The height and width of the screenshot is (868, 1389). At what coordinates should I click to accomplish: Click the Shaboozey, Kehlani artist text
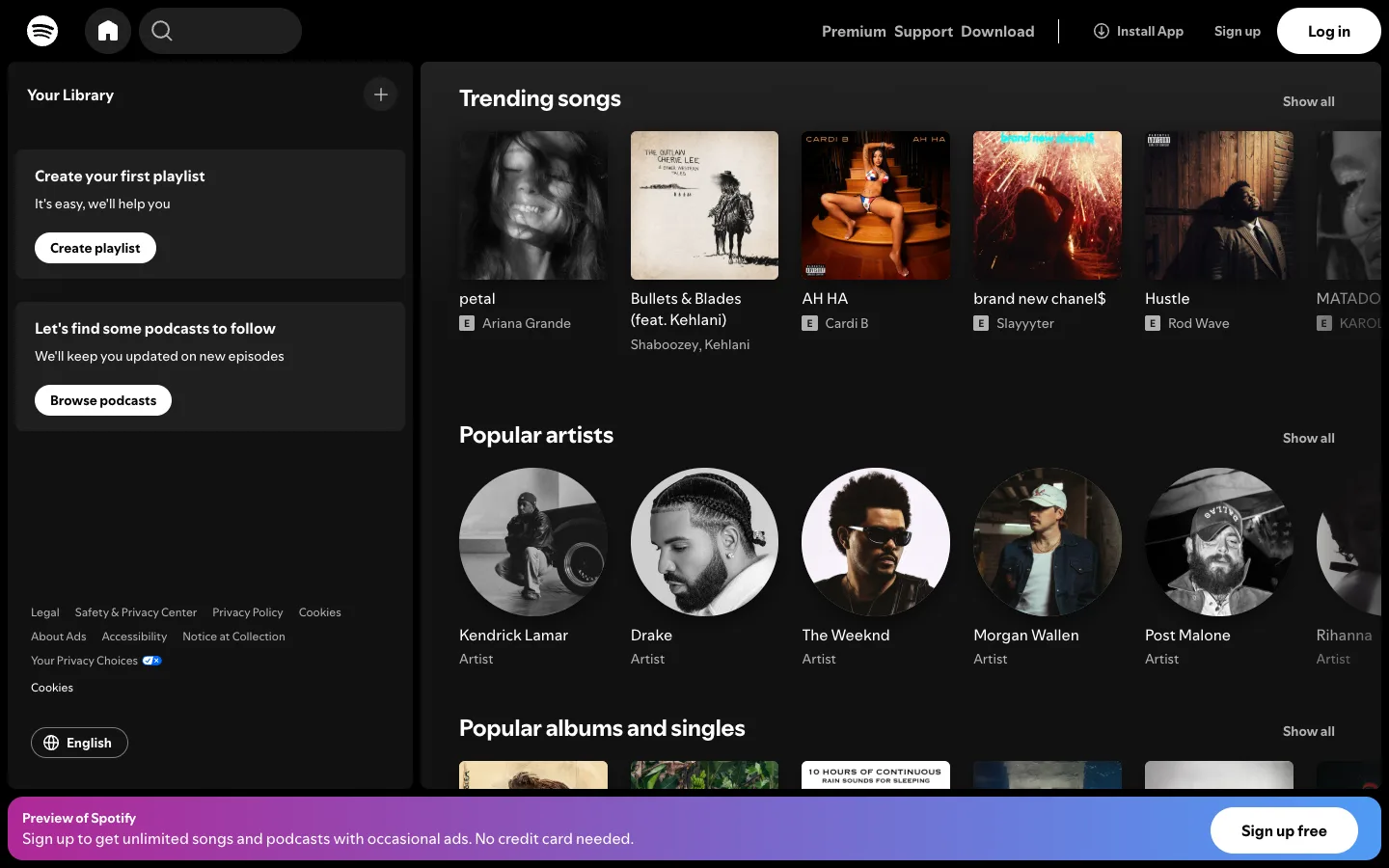click(690, 344)
